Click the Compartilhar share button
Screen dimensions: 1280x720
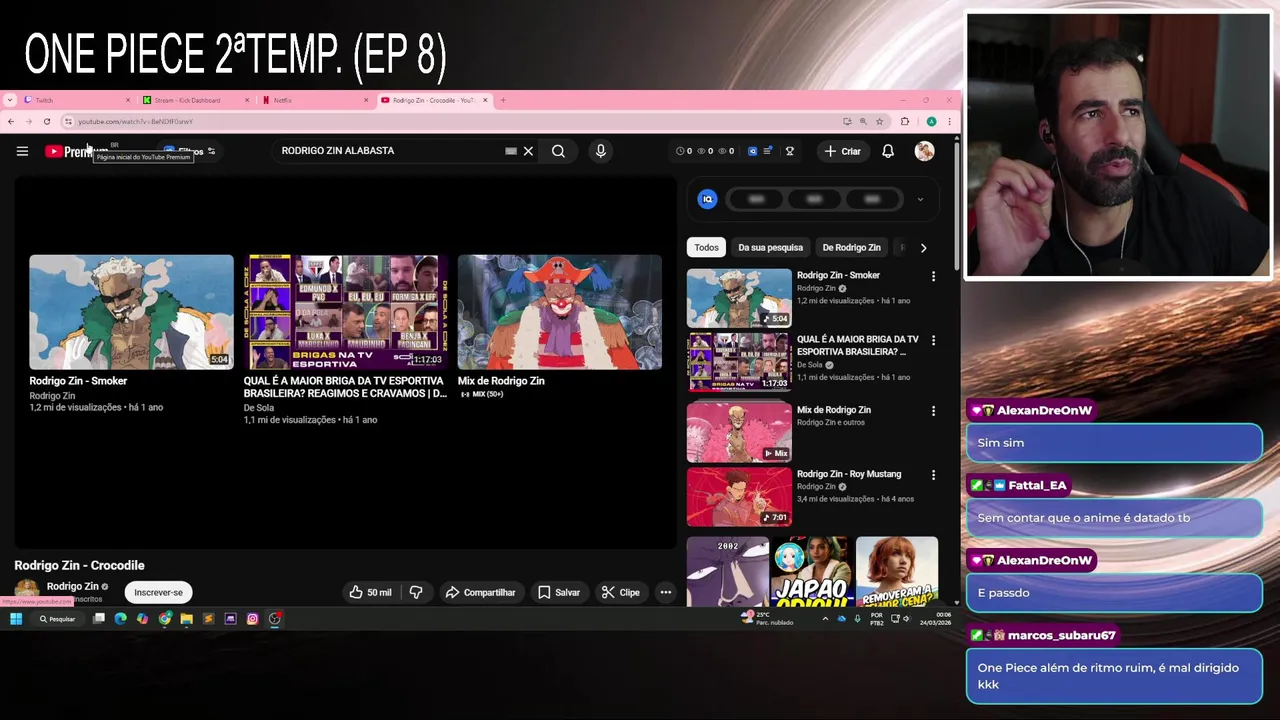pos(480,592)
